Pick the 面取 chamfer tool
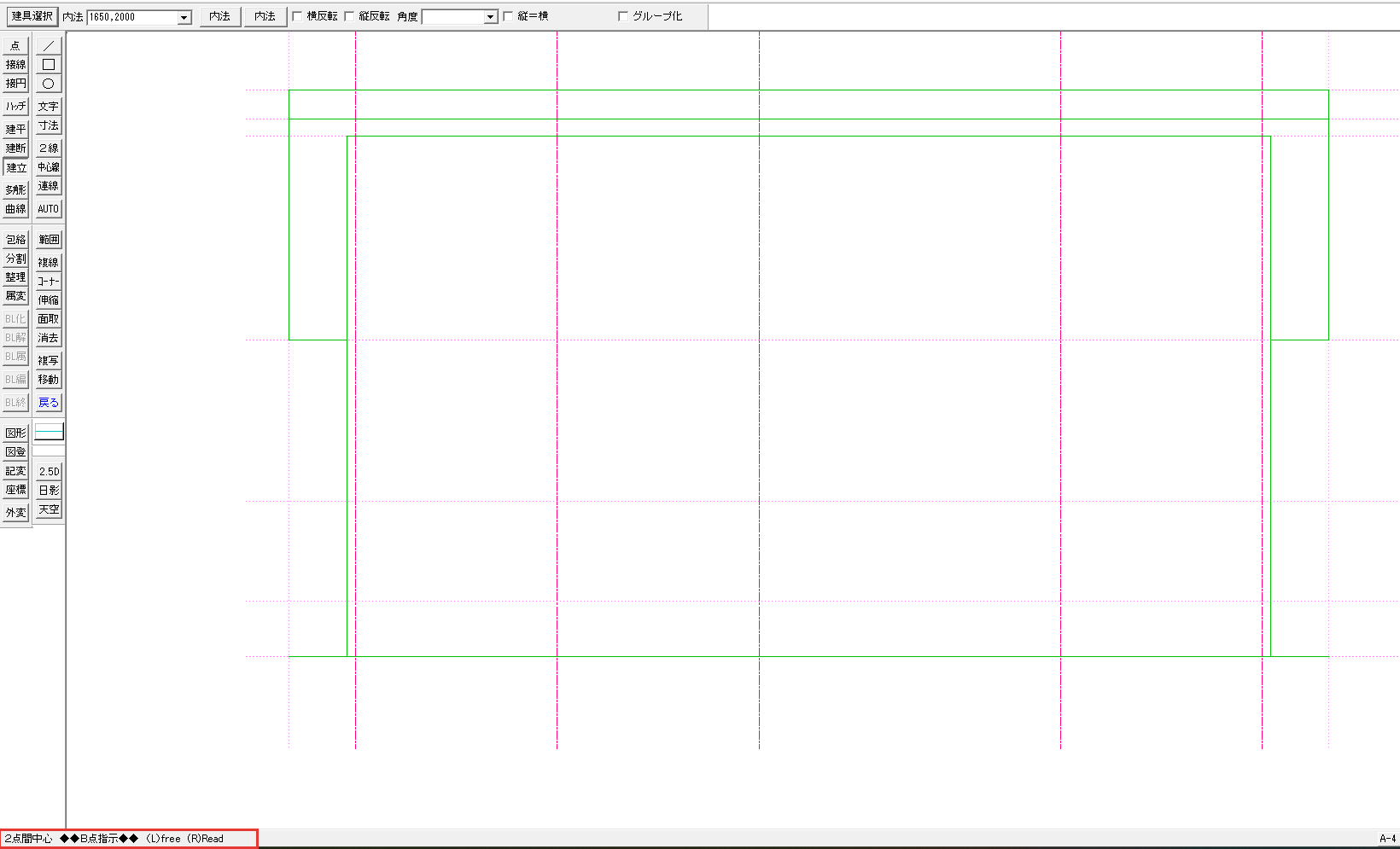1400x849 pixels. click(49, 319)
